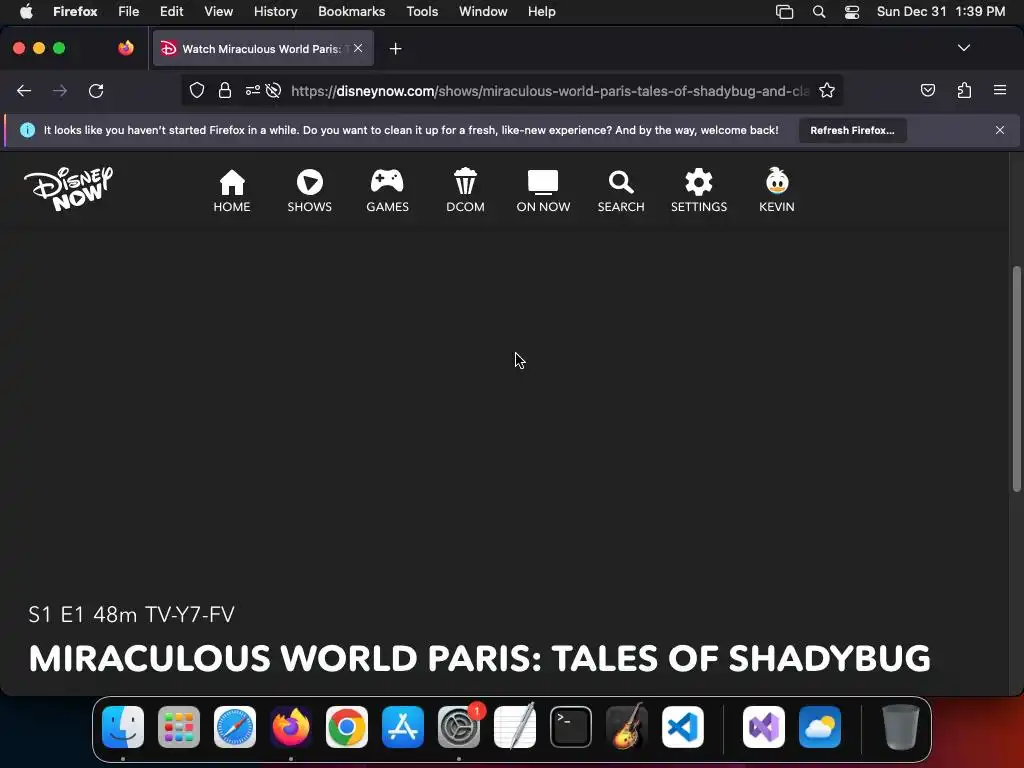1024x768 pixels.
Task: Show site security lock information
Action: pos(225,91)
